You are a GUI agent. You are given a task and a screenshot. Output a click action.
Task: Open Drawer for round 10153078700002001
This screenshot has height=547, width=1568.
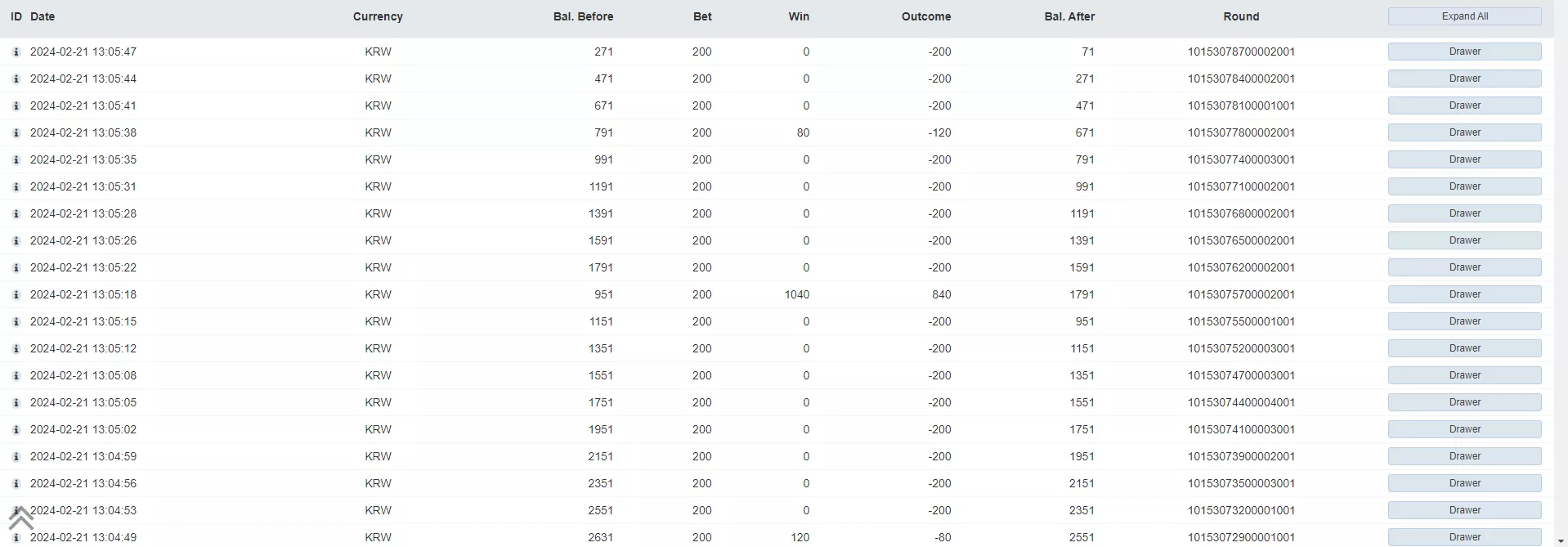coord(1464,52)
